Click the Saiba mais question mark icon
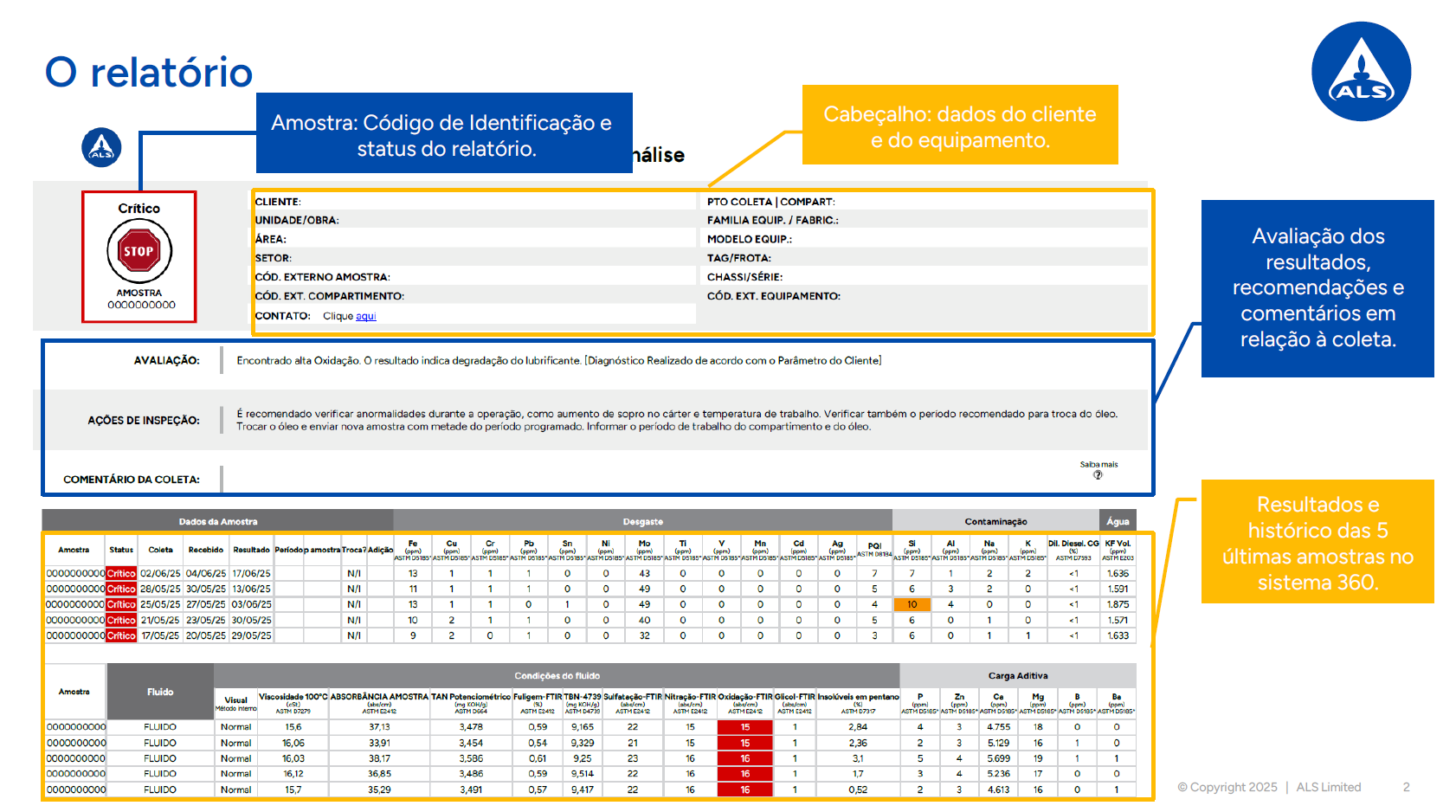Viewport: 1456px width, 812px height. [x=1098, y=474]
